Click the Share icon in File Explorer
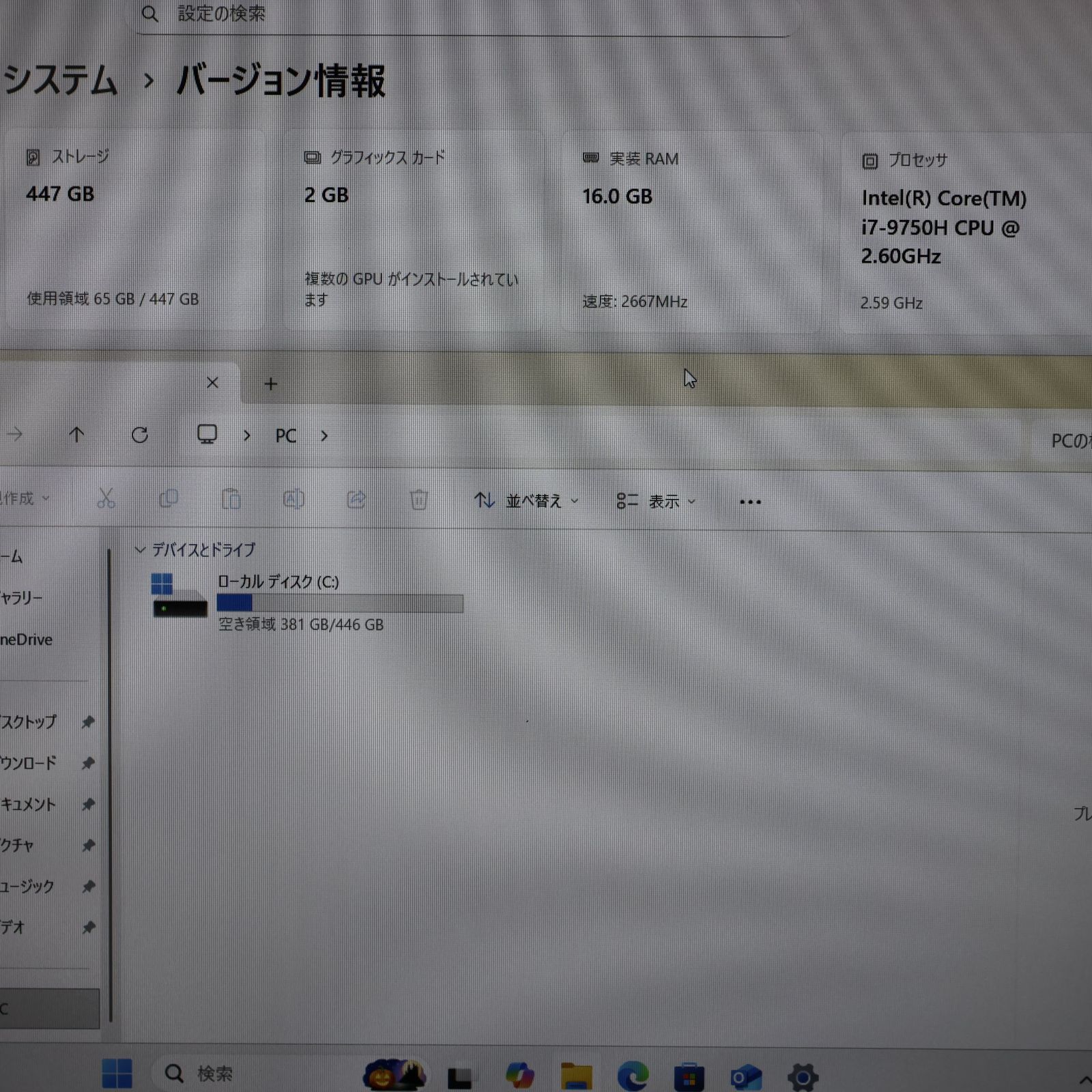Image resolution: width=1092 pixels, height=1092 pixels. [x=356, y=500]
